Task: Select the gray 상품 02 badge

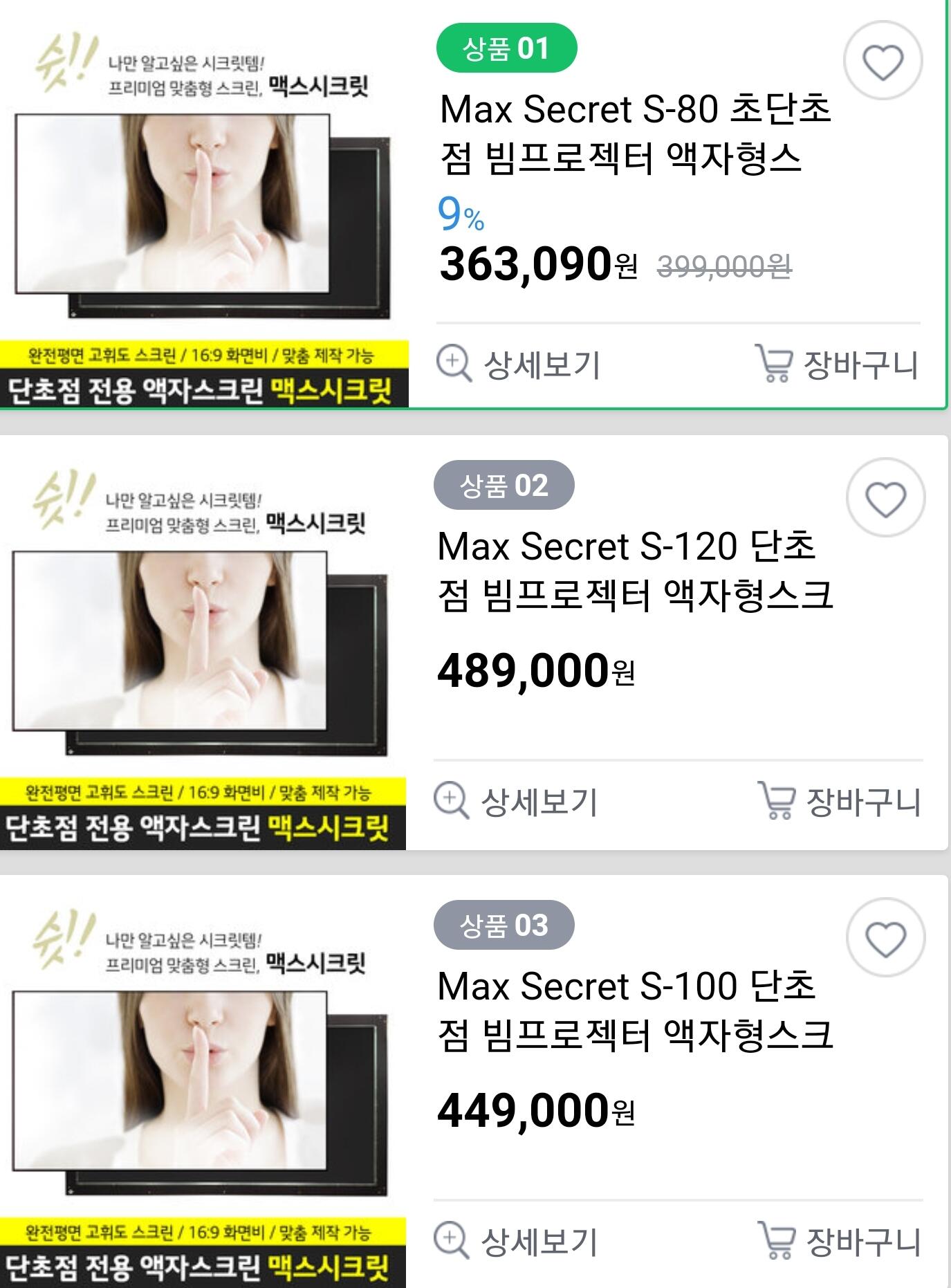Action: (x=504, y=485)
